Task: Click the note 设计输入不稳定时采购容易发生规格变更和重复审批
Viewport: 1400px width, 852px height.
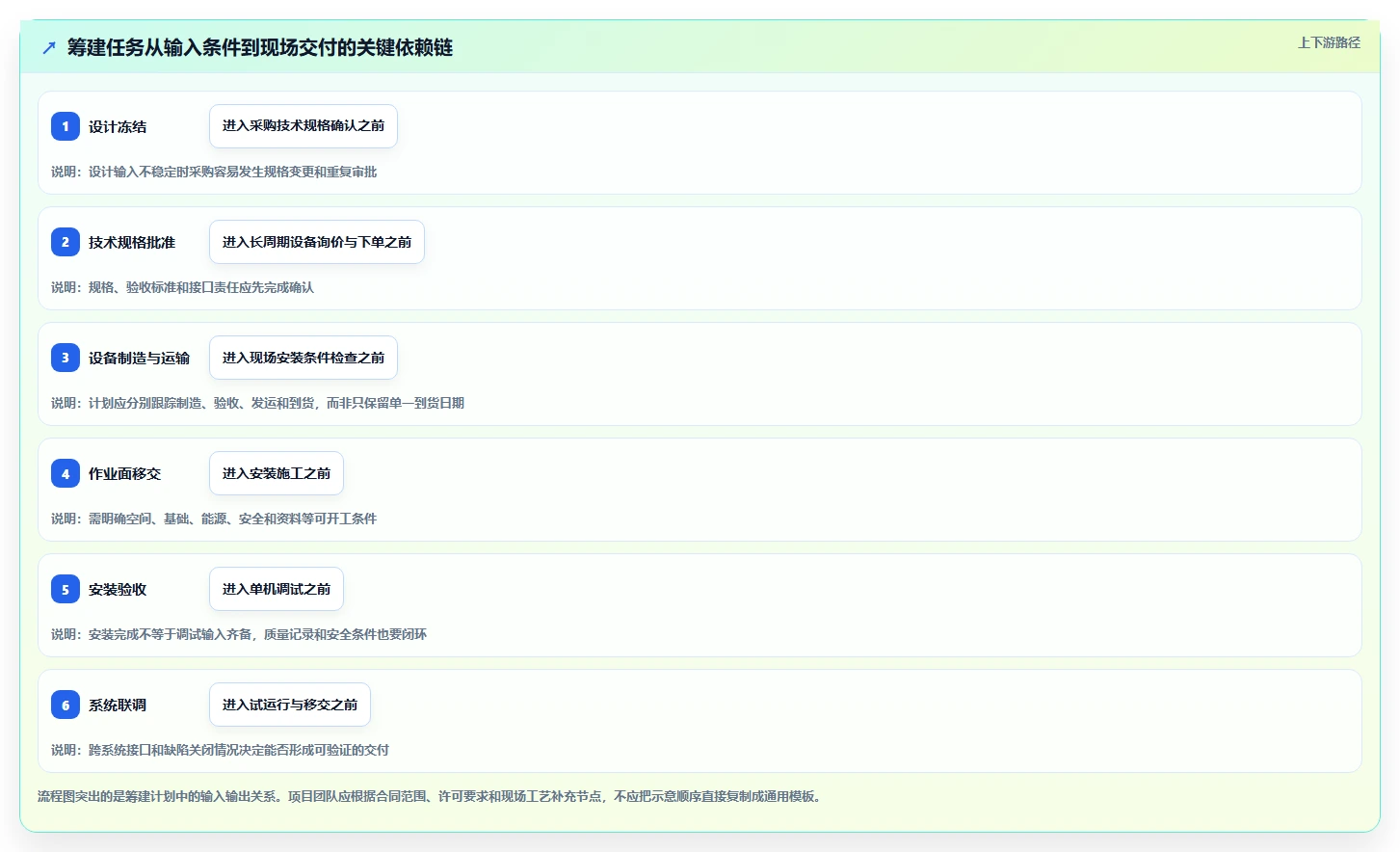Action: tap(214, 172)
